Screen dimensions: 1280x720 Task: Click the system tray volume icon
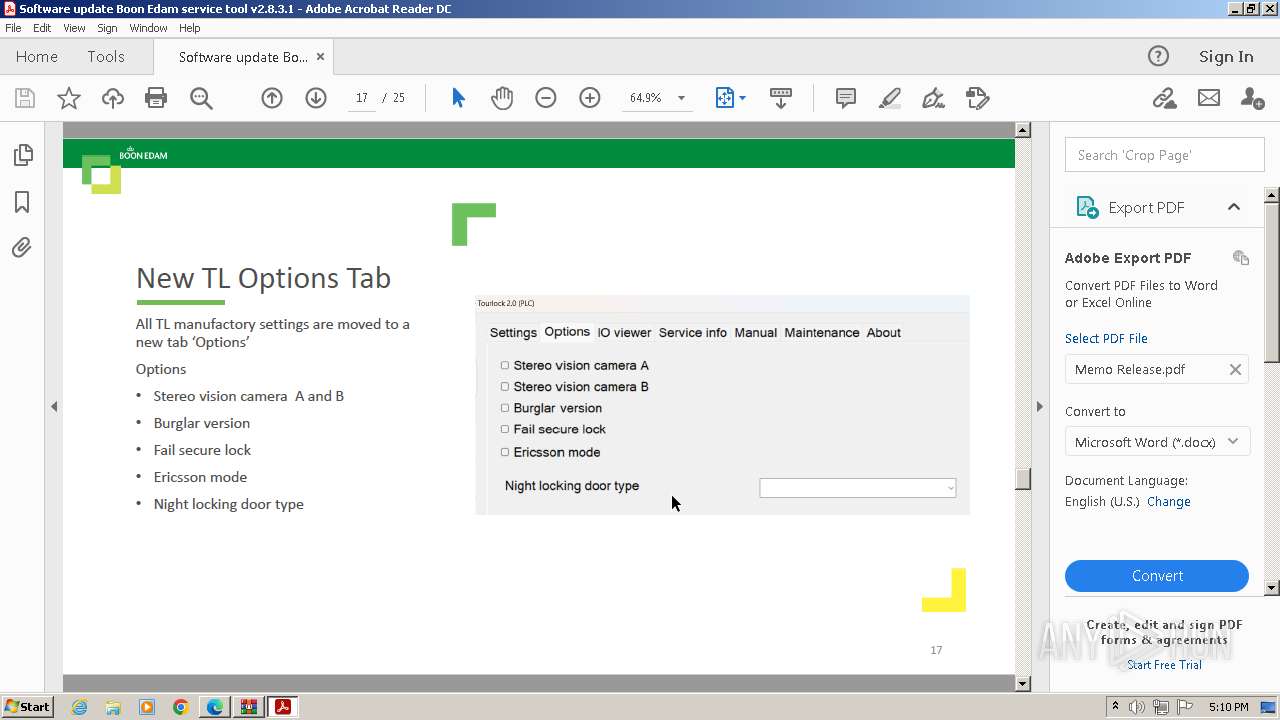(x=1136, y=707)
